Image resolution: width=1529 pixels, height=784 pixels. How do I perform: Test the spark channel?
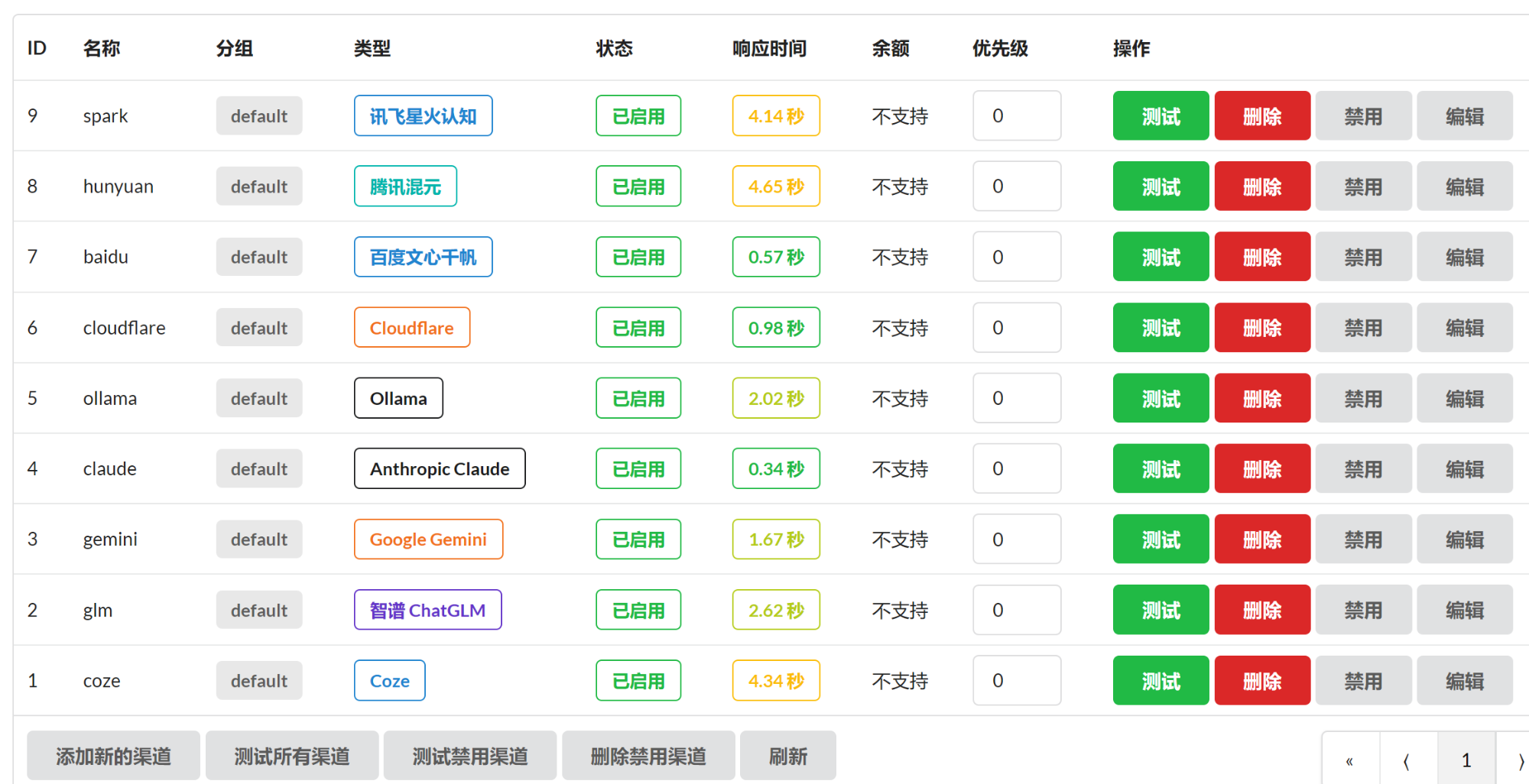click(x=1161, y=115)
